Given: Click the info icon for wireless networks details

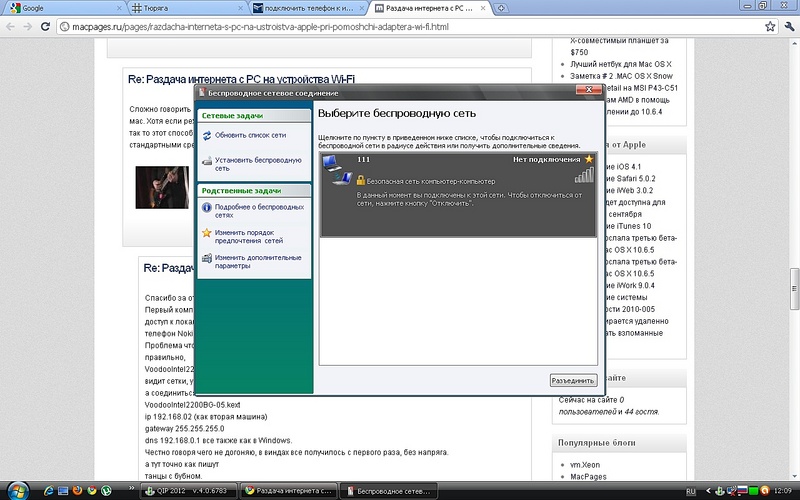Looking at the screenshot, I should coord(206,208).
